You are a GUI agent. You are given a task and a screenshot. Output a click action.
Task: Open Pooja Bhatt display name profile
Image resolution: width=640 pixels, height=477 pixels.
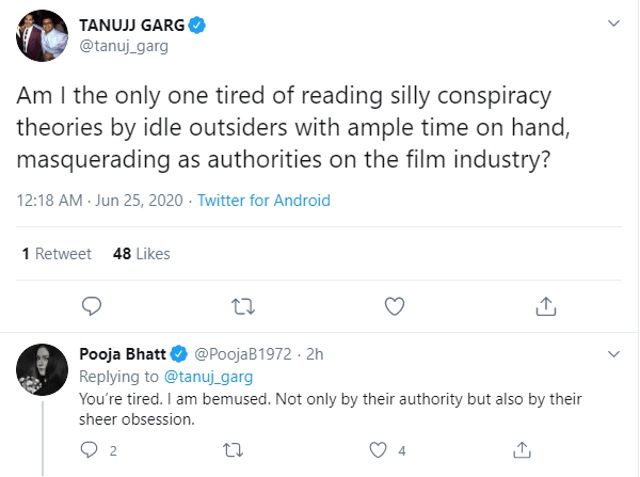[122, 354]
